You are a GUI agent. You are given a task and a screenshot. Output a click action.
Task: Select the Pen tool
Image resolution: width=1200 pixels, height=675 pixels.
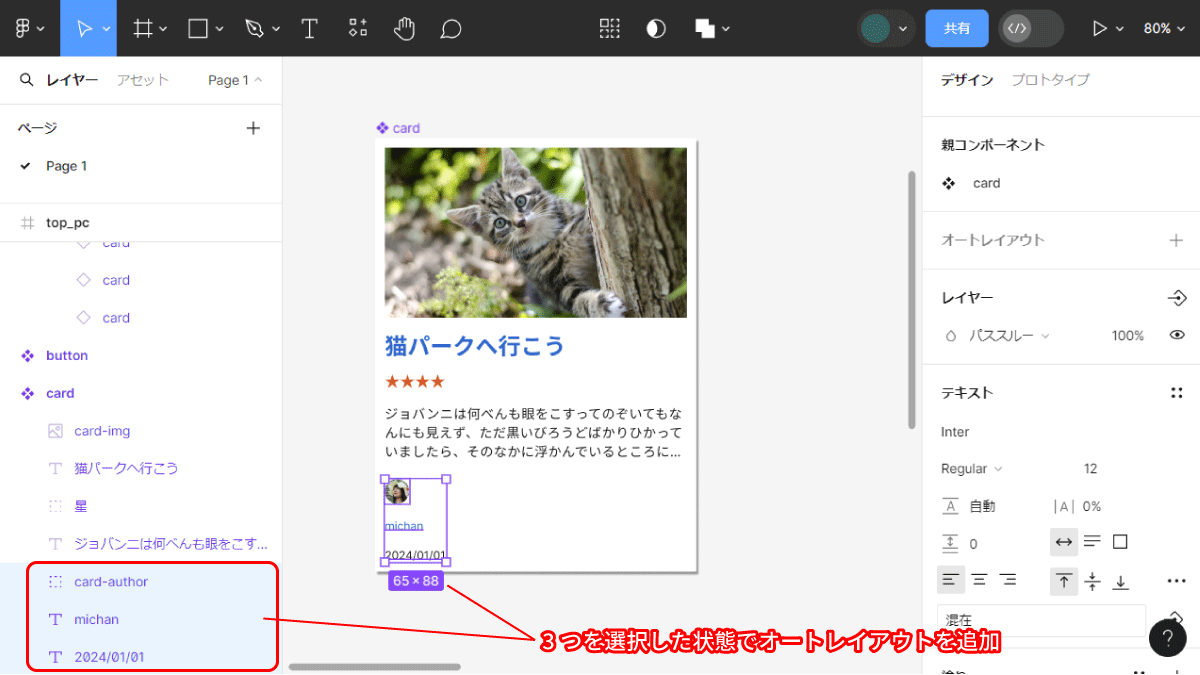click(255, 29)
